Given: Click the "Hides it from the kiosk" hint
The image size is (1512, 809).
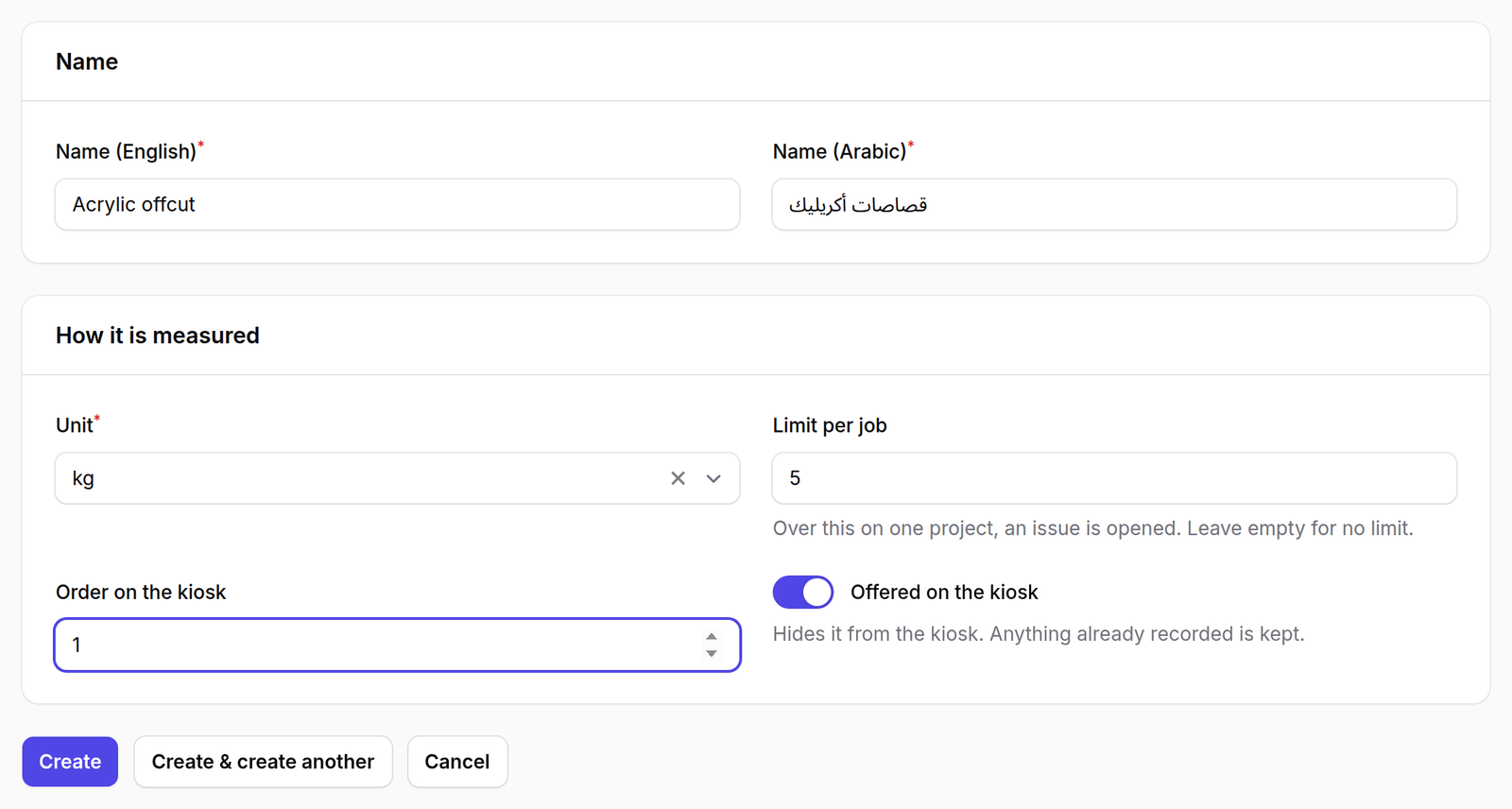Looking at the screenshot, I should coord(1039,634).
